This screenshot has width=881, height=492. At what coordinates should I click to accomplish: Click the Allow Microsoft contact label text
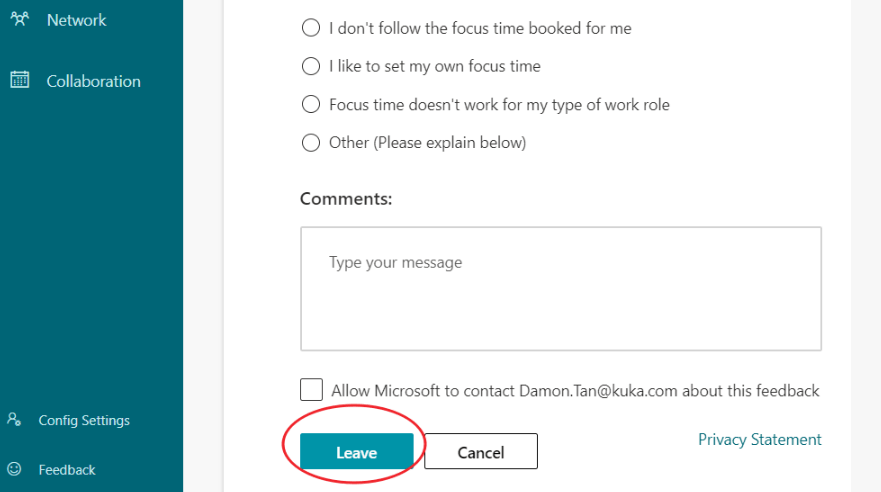click(575, 390)
